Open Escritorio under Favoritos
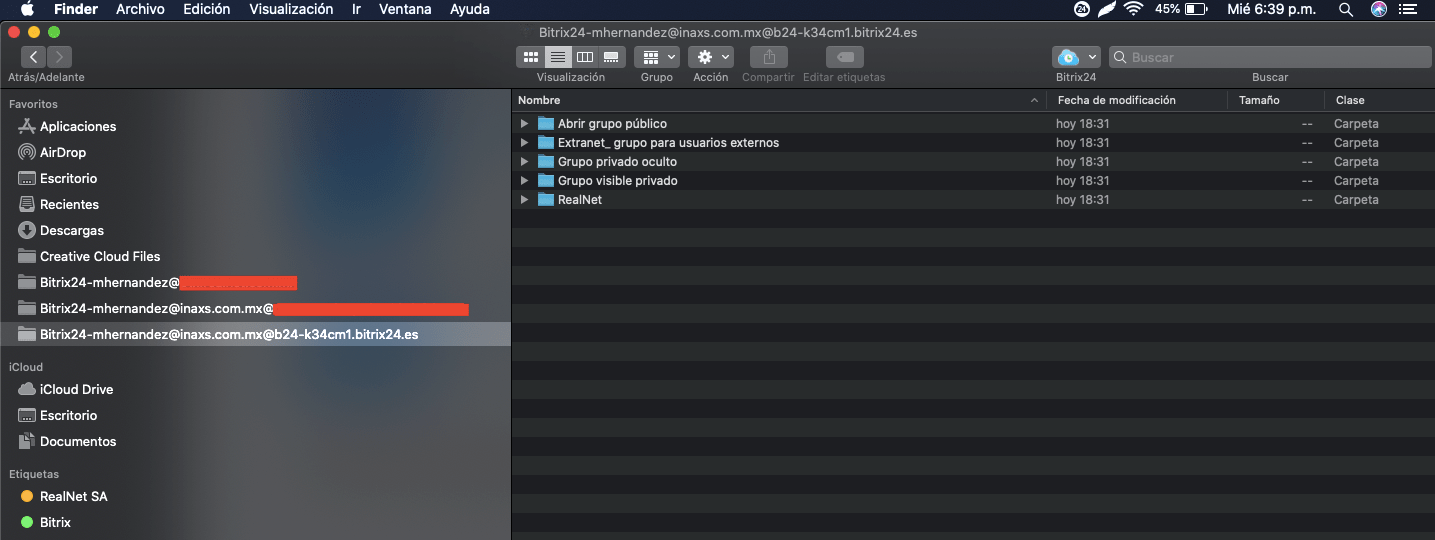 pos(69,179)
